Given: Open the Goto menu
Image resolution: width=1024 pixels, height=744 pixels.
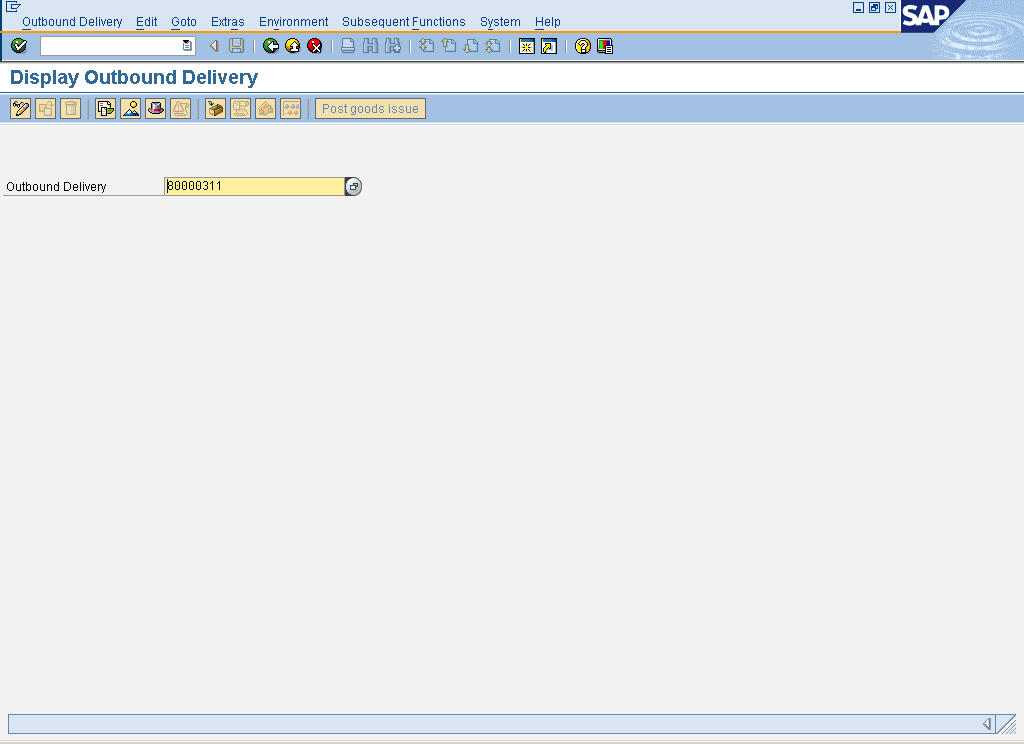Looking at the screenshot, I should pos(184,22).
